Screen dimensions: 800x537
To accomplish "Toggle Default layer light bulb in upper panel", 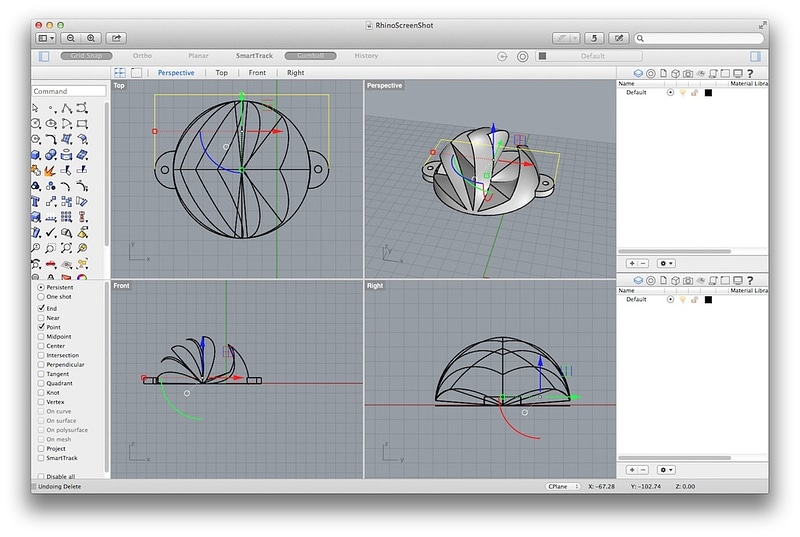I will point(683,92).
